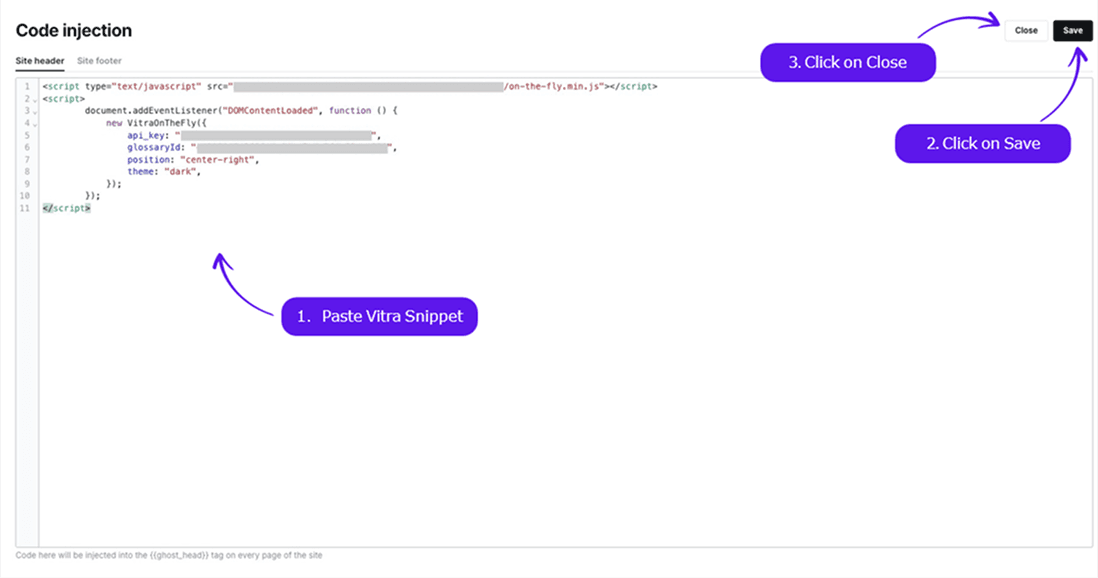Click the Close button

click(x=1026, y=31)
